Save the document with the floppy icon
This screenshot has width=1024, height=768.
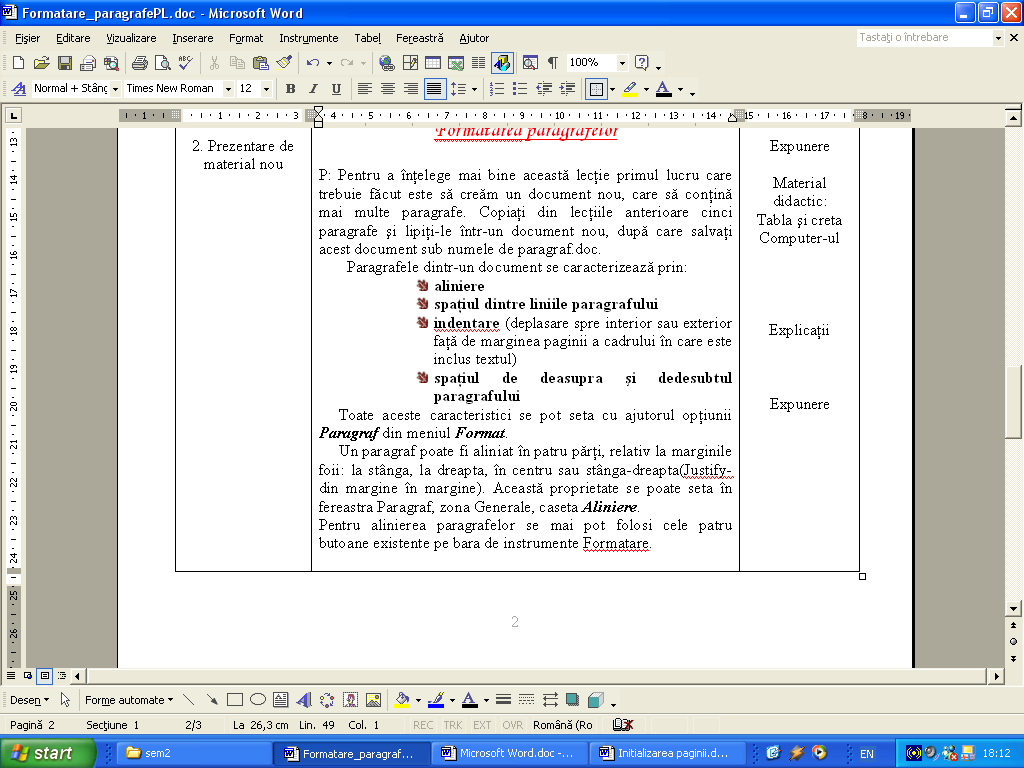pos(65,63)
